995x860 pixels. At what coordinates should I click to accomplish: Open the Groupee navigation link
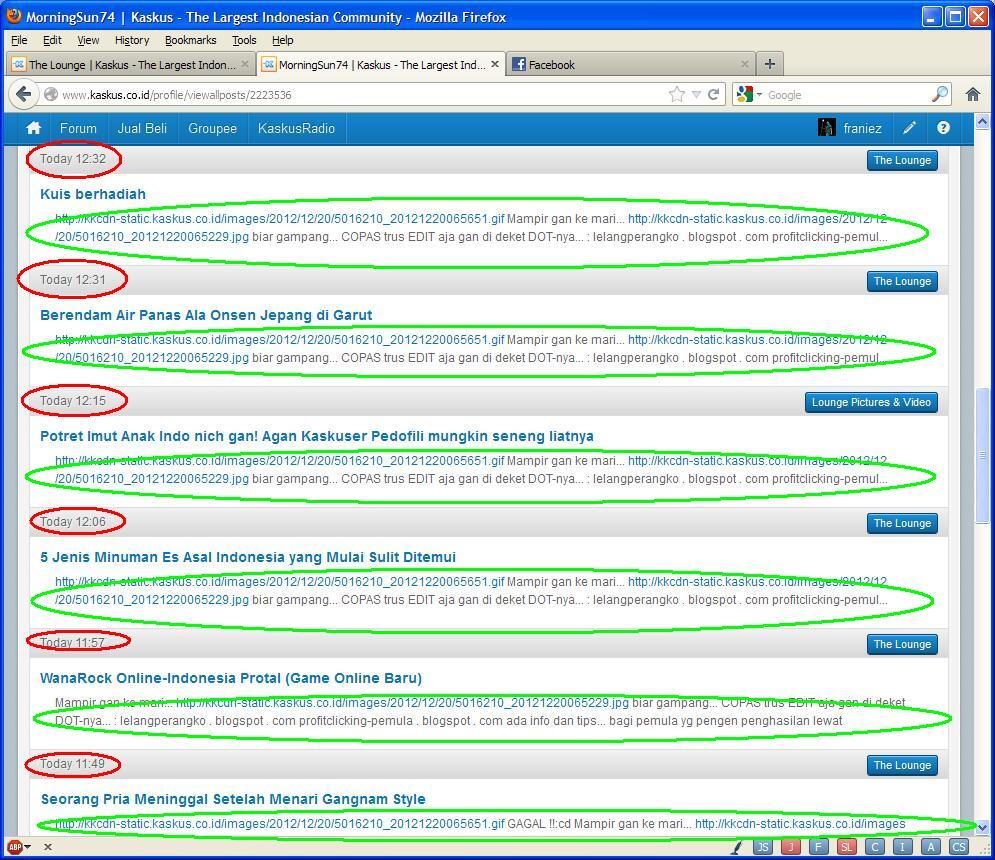coord(212,128)
